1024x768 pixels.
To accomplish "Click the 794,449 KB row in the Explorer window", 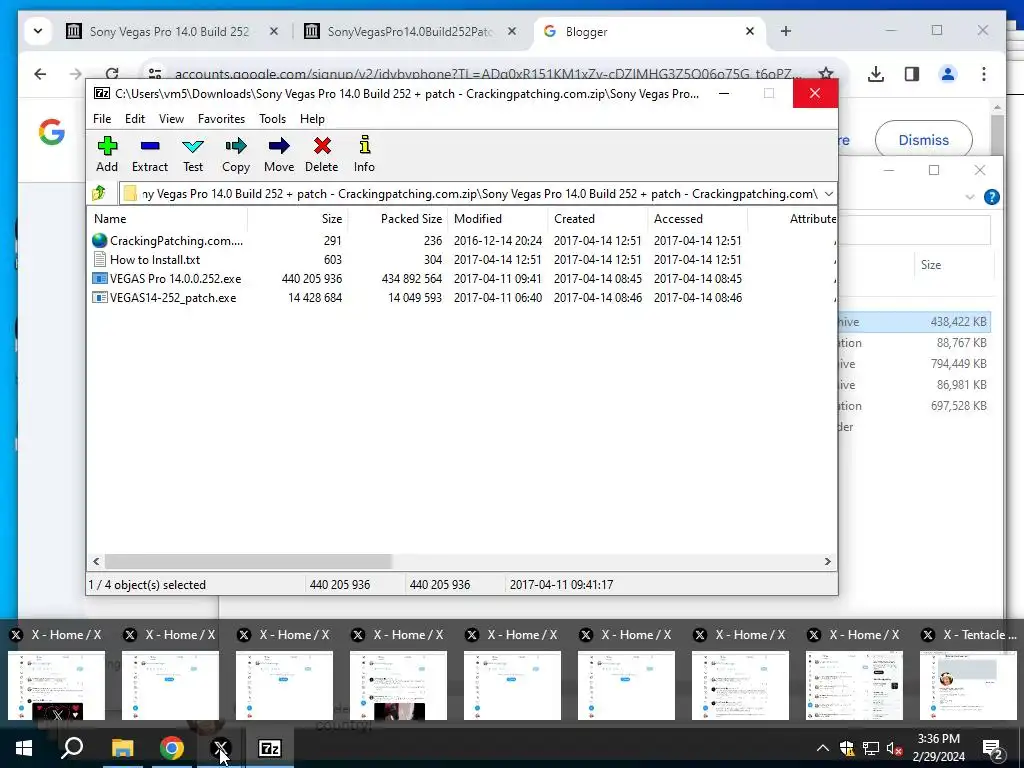I will click(914, 363).
